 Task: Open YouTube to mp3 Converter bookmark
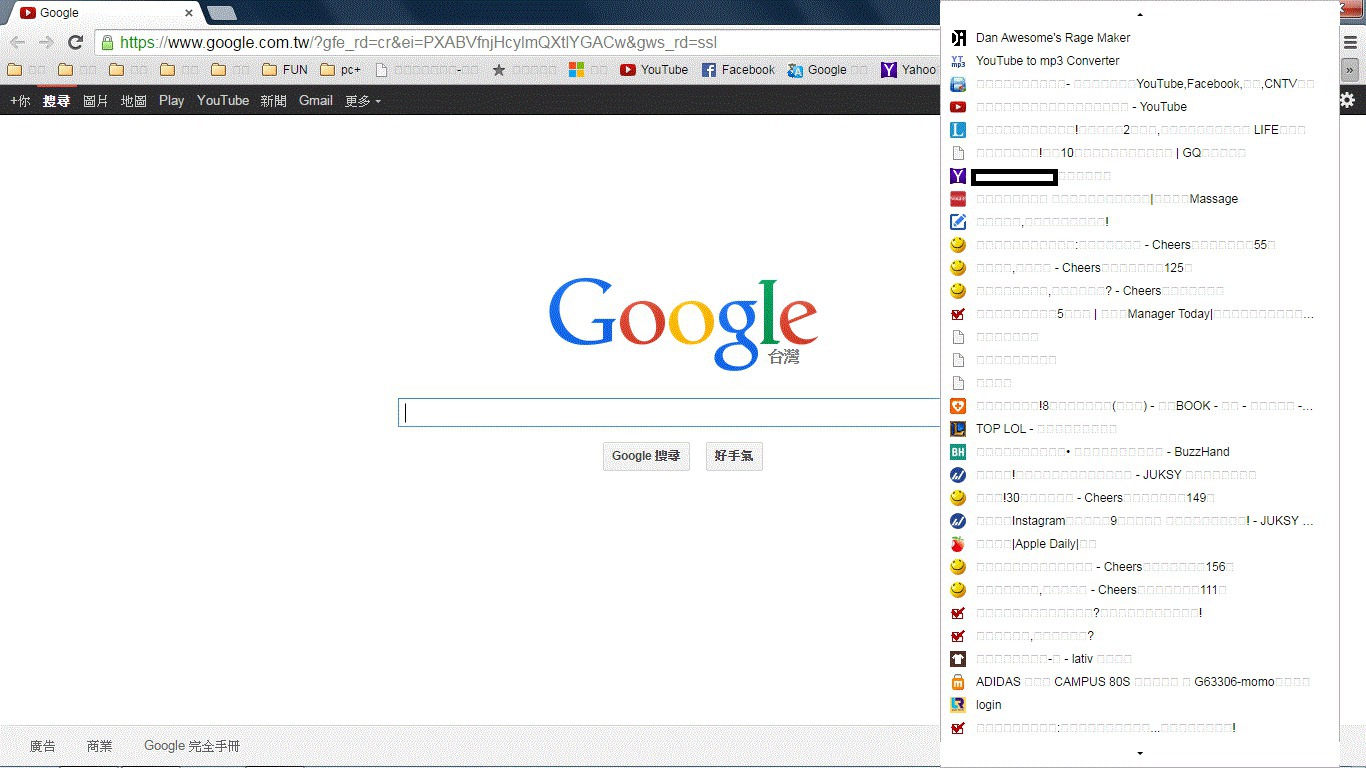[1140, 61]
